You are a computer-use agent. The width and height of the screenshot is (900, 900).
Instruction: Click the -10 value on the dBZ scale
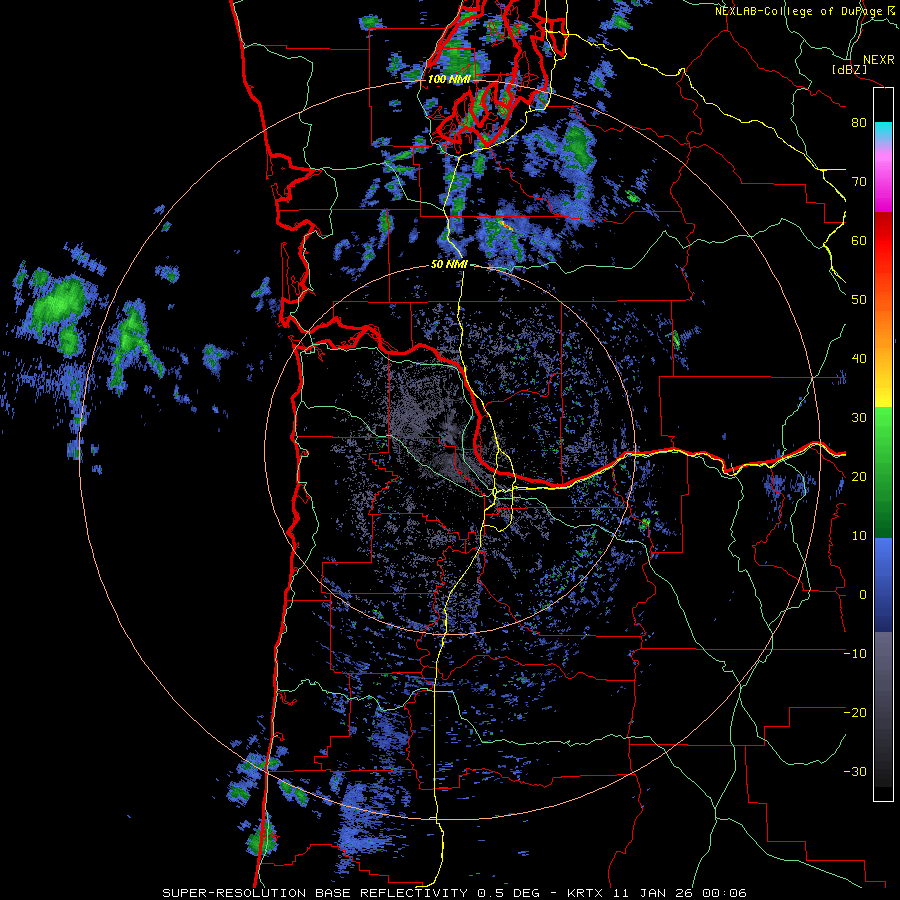(x=855, y=654)
